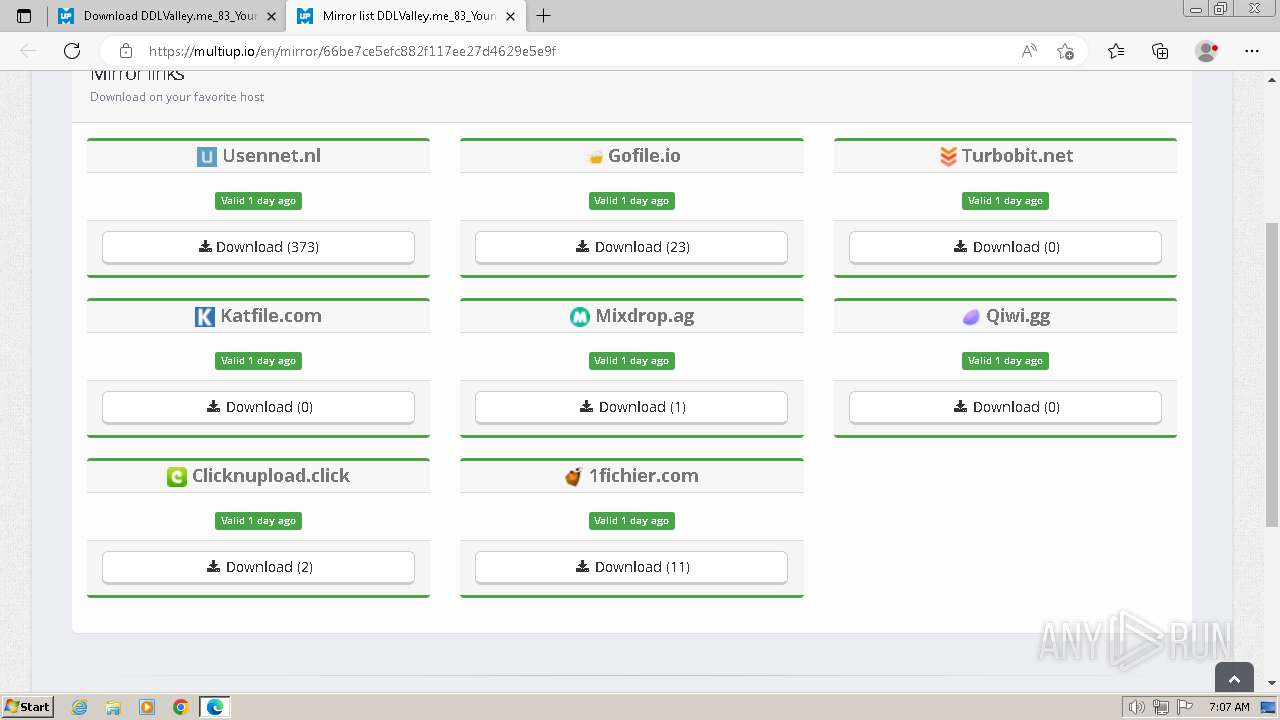
Task: Download from Katfile.com (0)
Action: tap(258, 407)
